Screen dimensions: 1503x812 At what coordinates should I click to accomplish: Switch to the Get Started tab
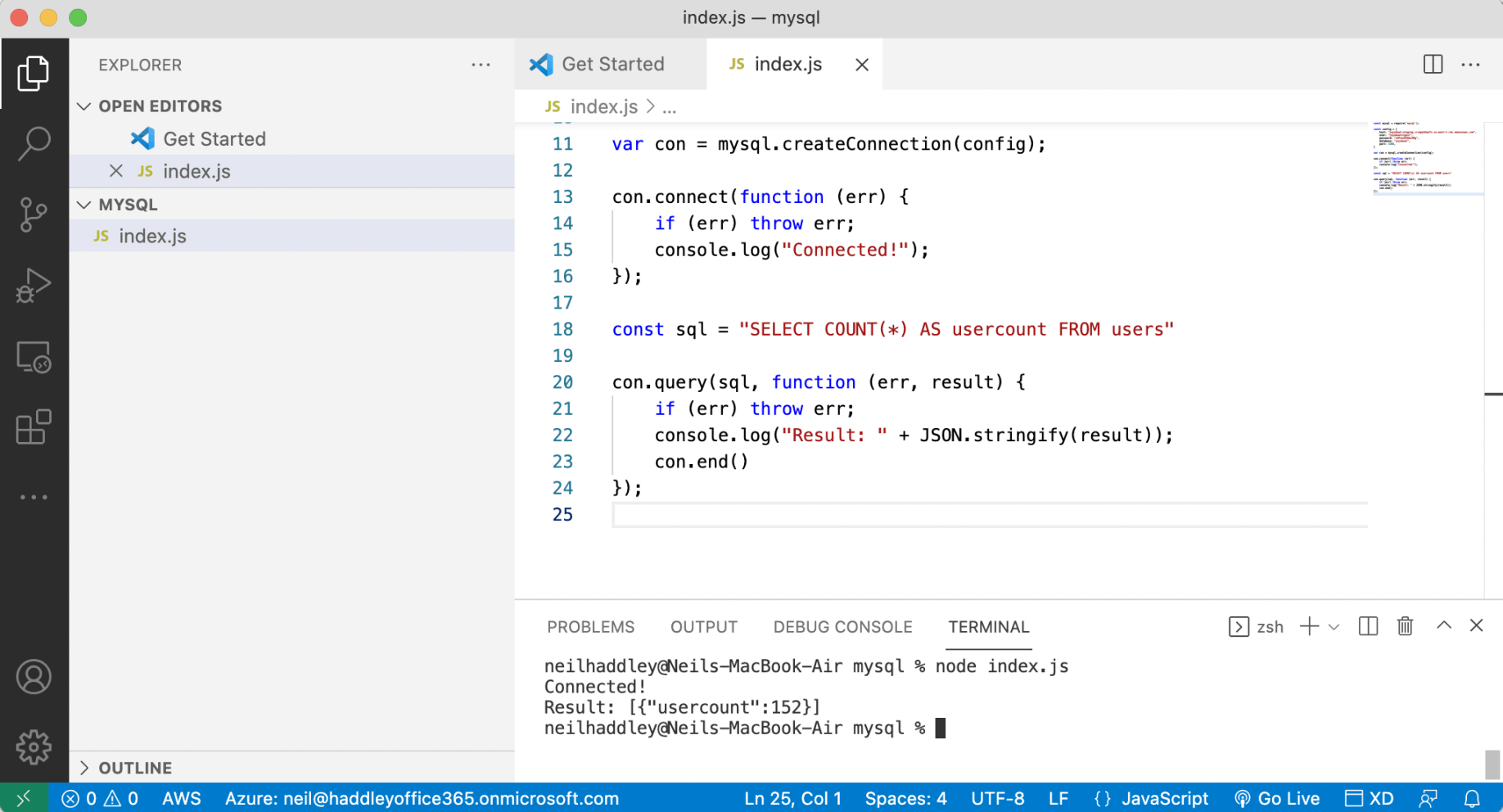612,64
